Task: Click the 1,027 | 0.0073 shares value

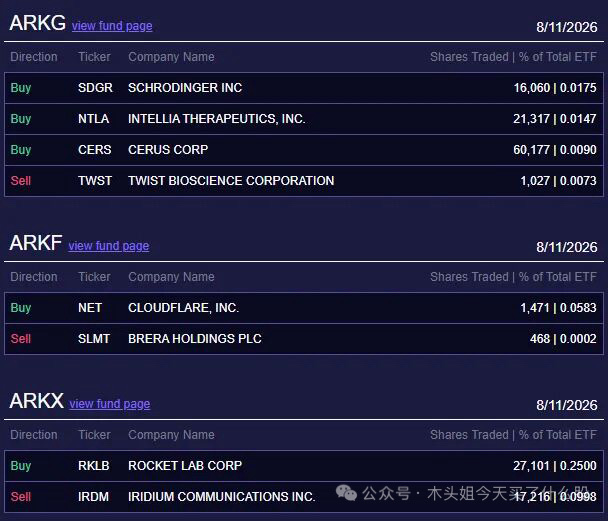Action: [x=558, y=181]
